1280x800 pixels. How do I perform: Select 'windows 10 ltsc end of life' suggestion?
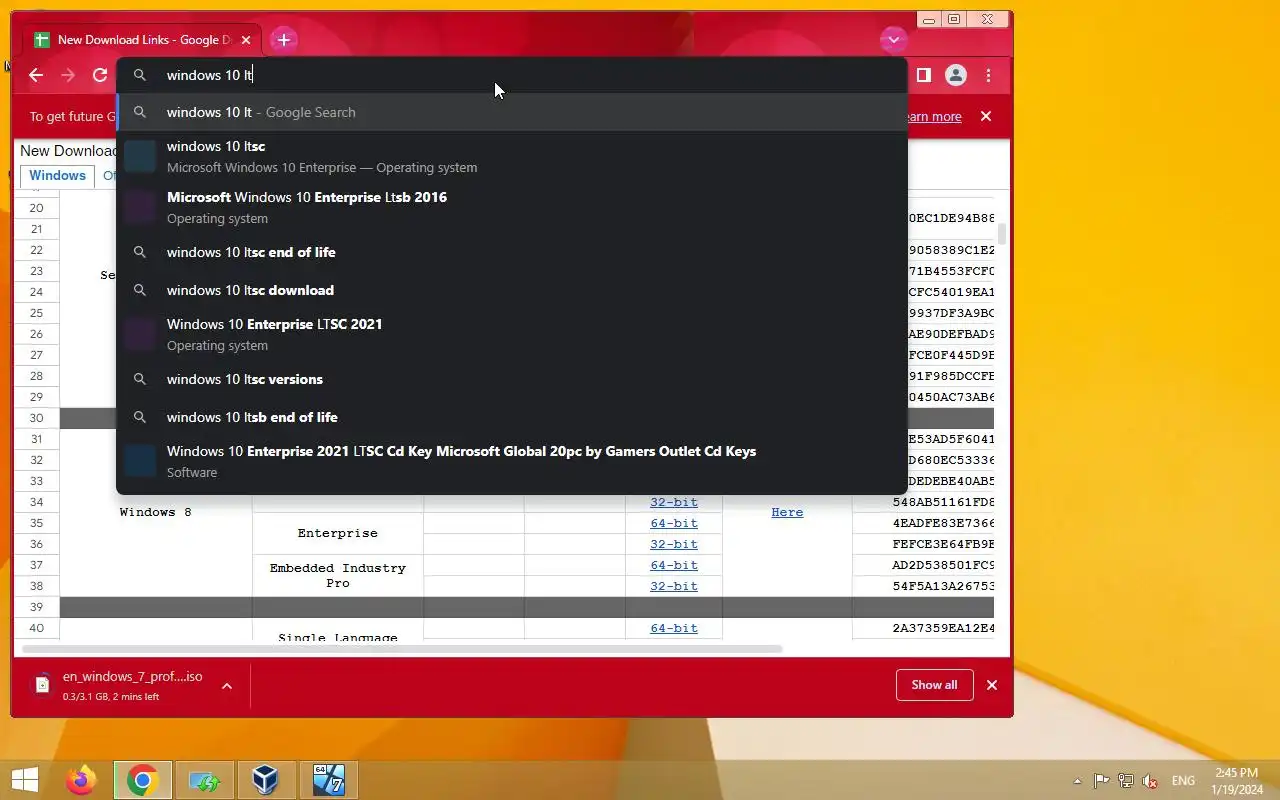point(512,252)
